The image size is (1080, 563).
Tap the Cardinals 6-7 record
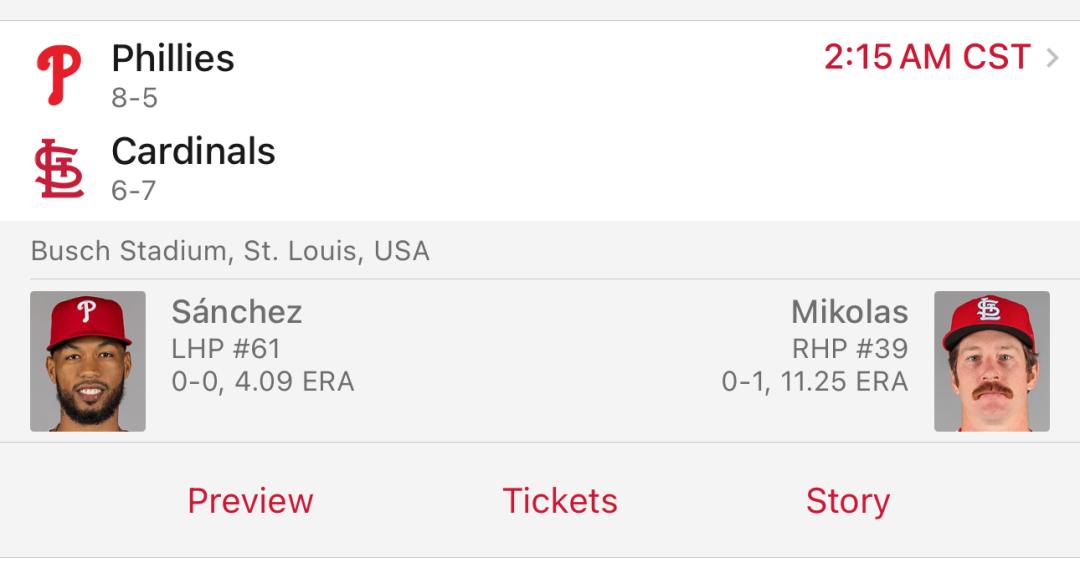134,190
